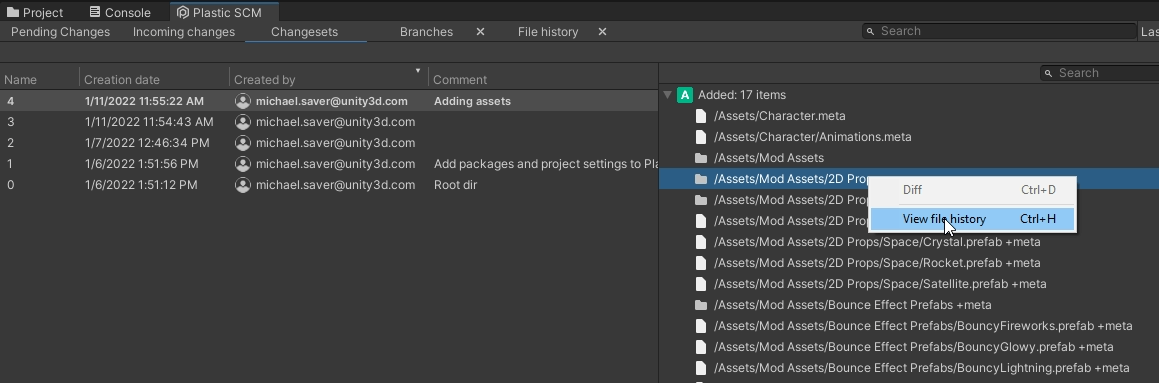Click folder icon of /Assets/Mod Assets
Viewport: 1159px width, 383px height.
coord(701,157)
